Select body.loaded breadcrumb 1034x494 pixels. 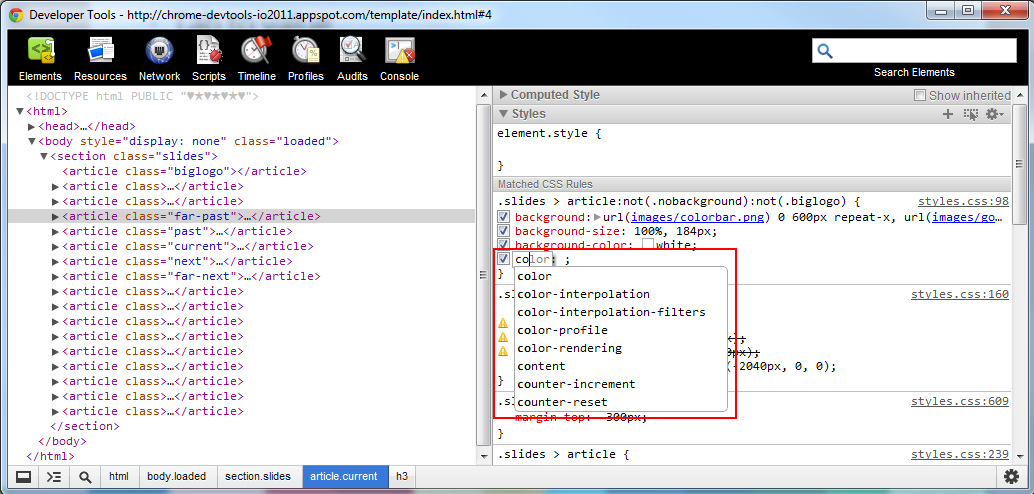pos(177,476)
